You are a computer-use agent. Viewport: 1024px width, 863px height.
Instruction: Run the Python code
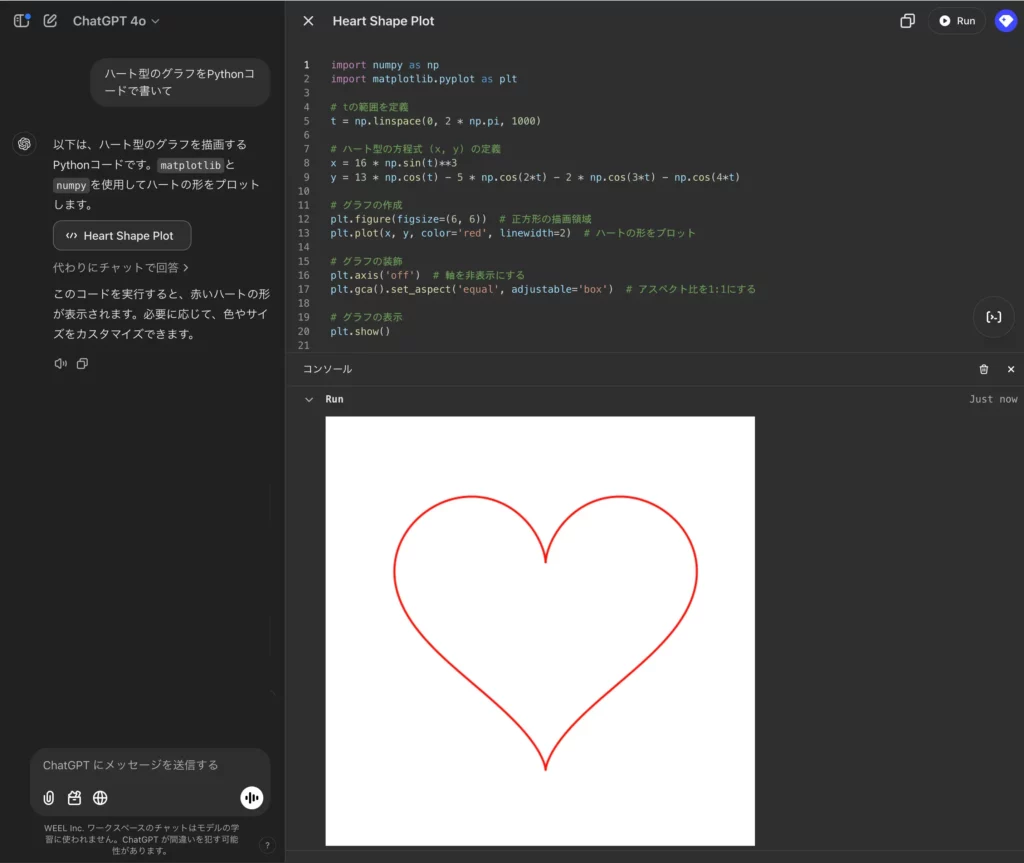(956, 21)
